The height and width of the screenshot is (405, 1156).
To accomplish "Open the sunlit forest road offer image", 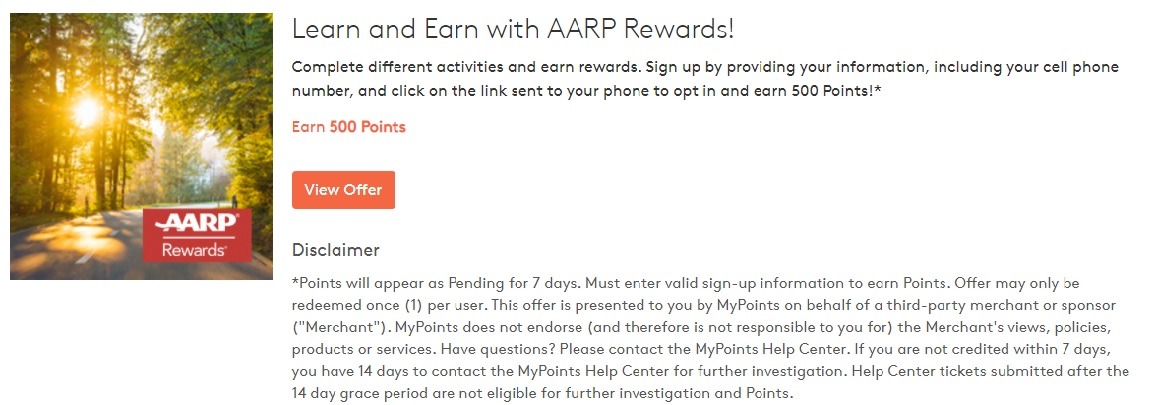I will pyautogui.click(x=142, y=146).
